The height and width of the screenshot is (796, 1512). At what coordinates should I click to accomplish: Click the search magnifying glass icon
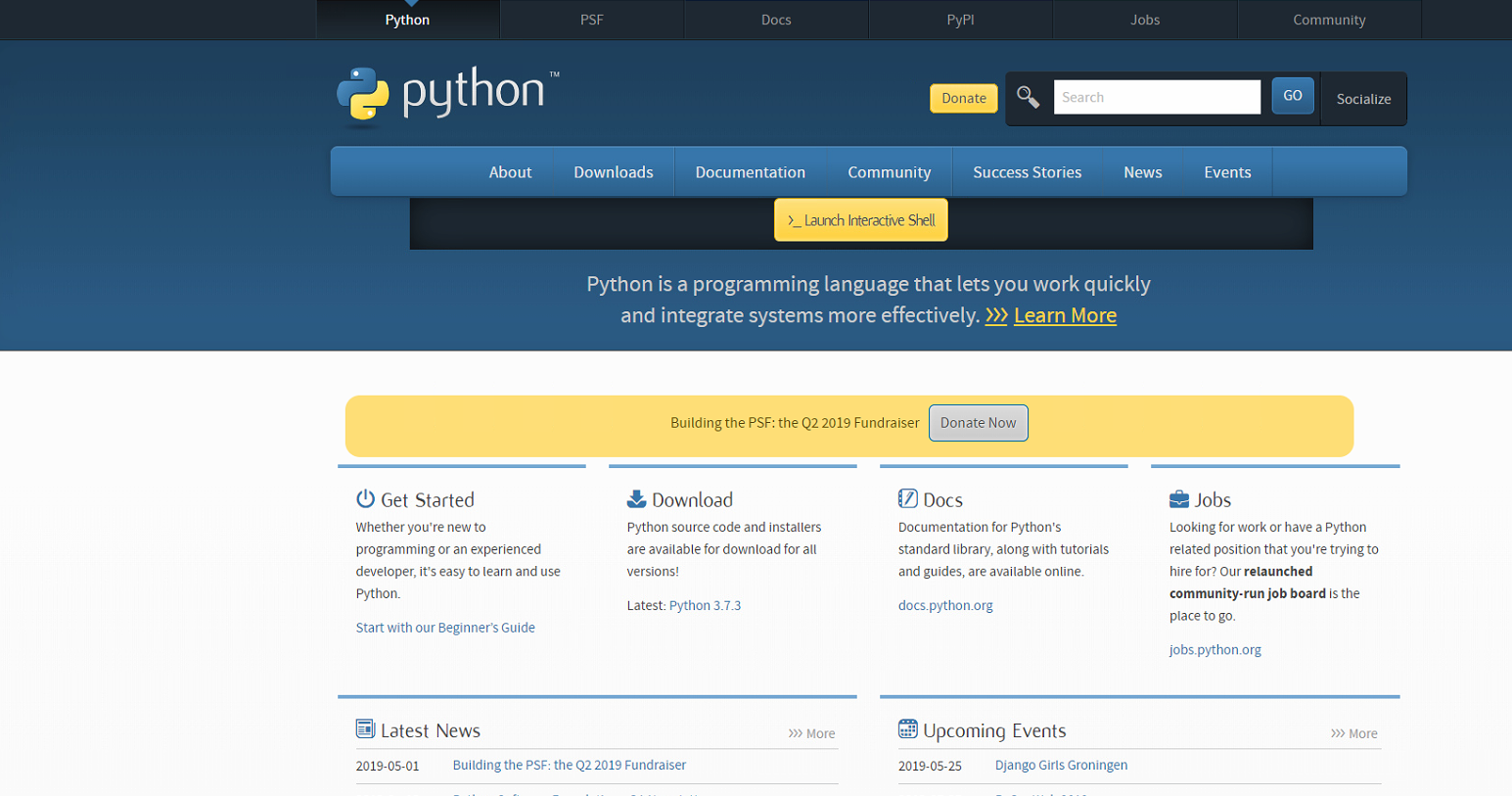(1028, 97)
